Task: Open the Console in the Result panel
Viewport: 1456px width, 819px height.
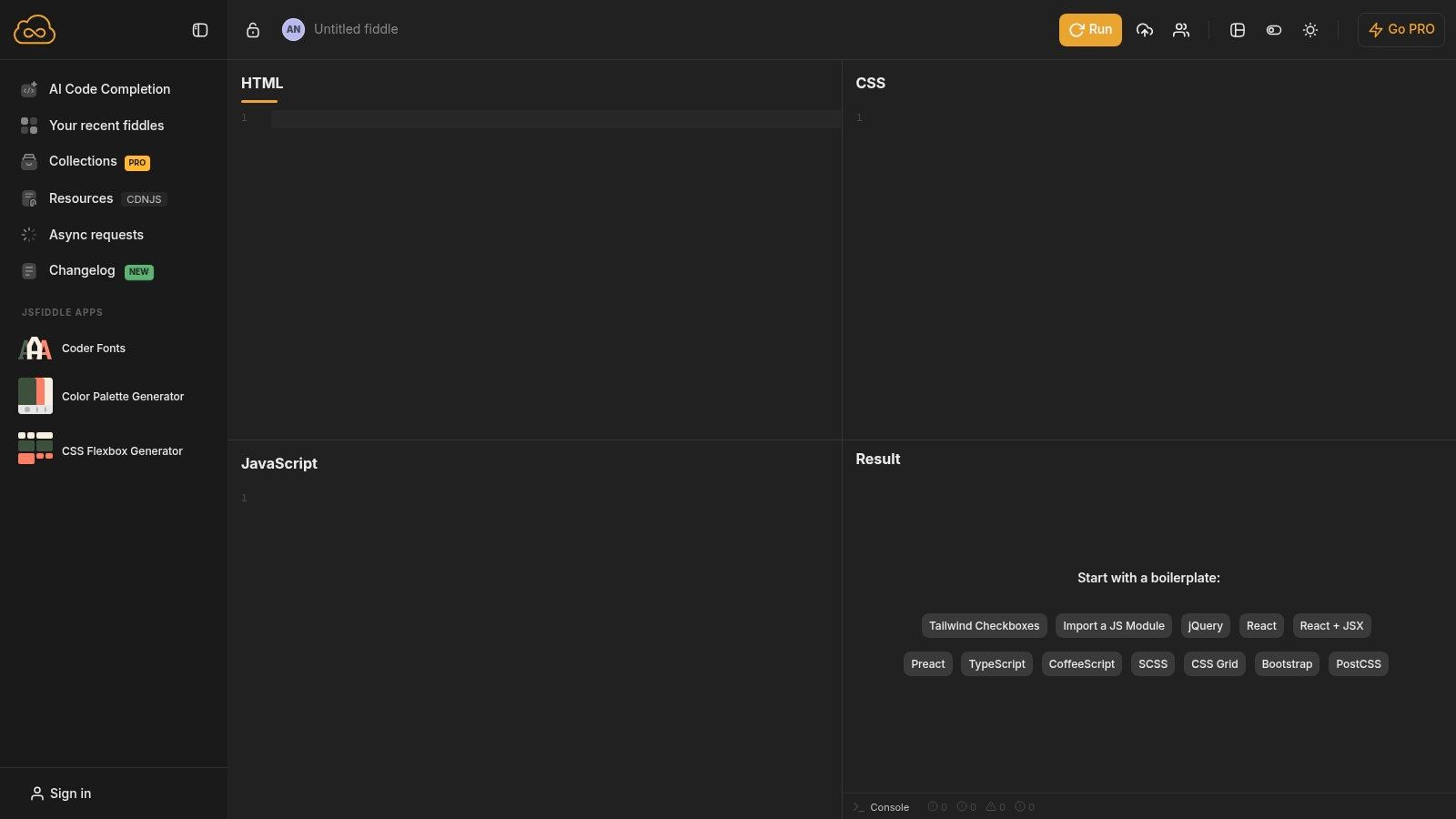Action: pyautogui.click(x=880, y=807)
